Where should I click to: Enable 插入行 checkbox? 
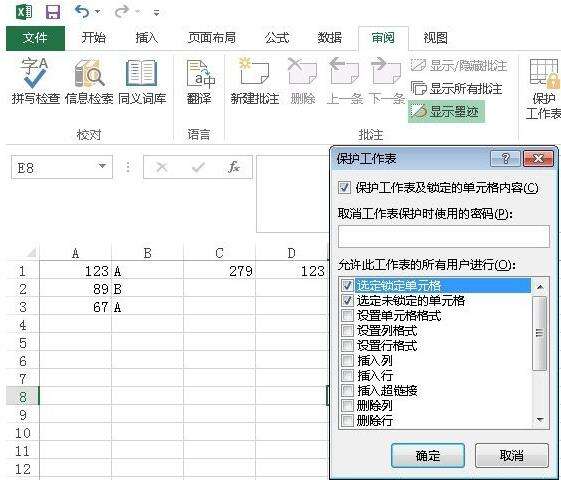click(347, 376)
